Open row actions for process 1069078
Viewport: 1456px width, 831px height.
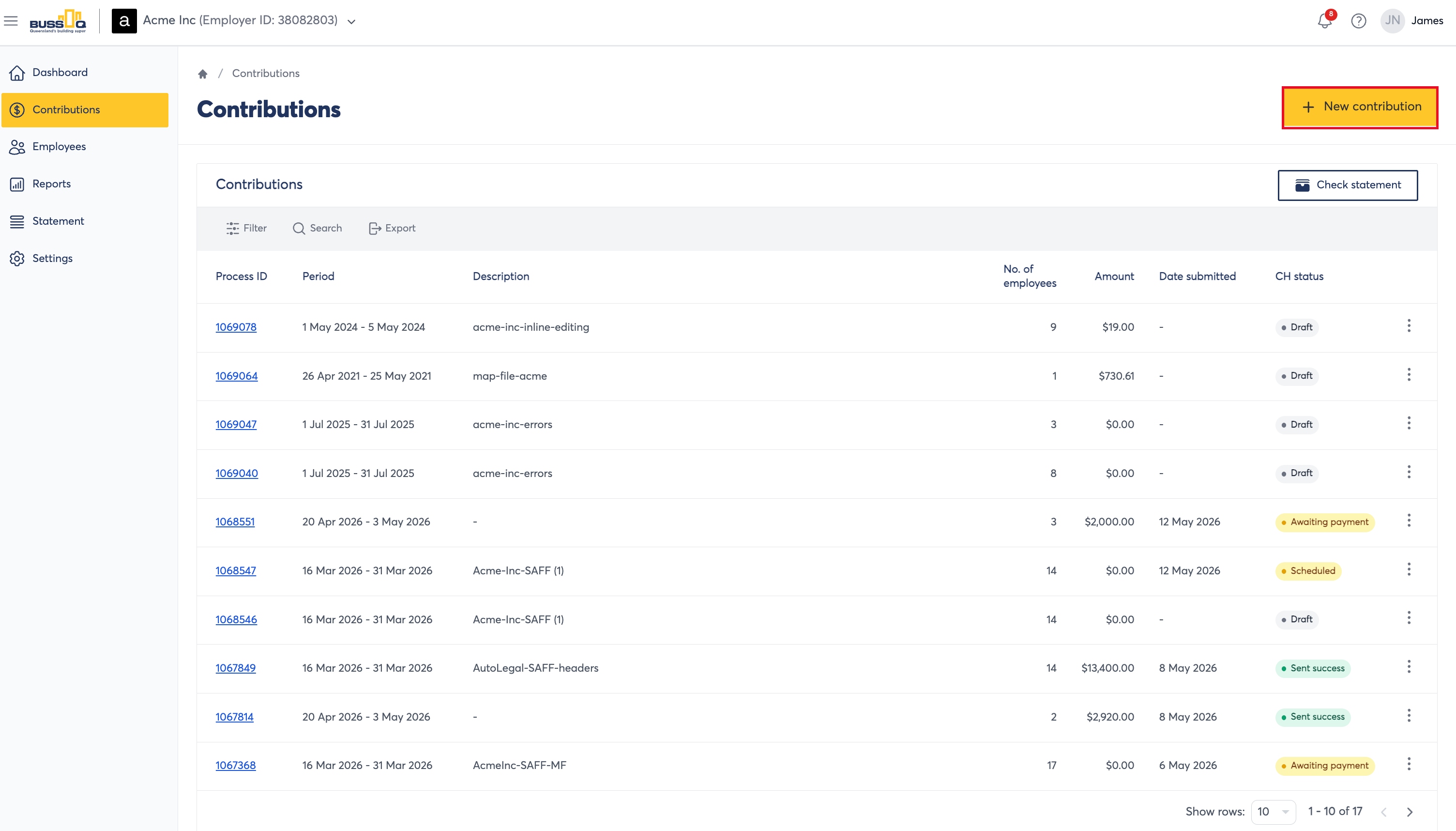[x=1409, y=326]
